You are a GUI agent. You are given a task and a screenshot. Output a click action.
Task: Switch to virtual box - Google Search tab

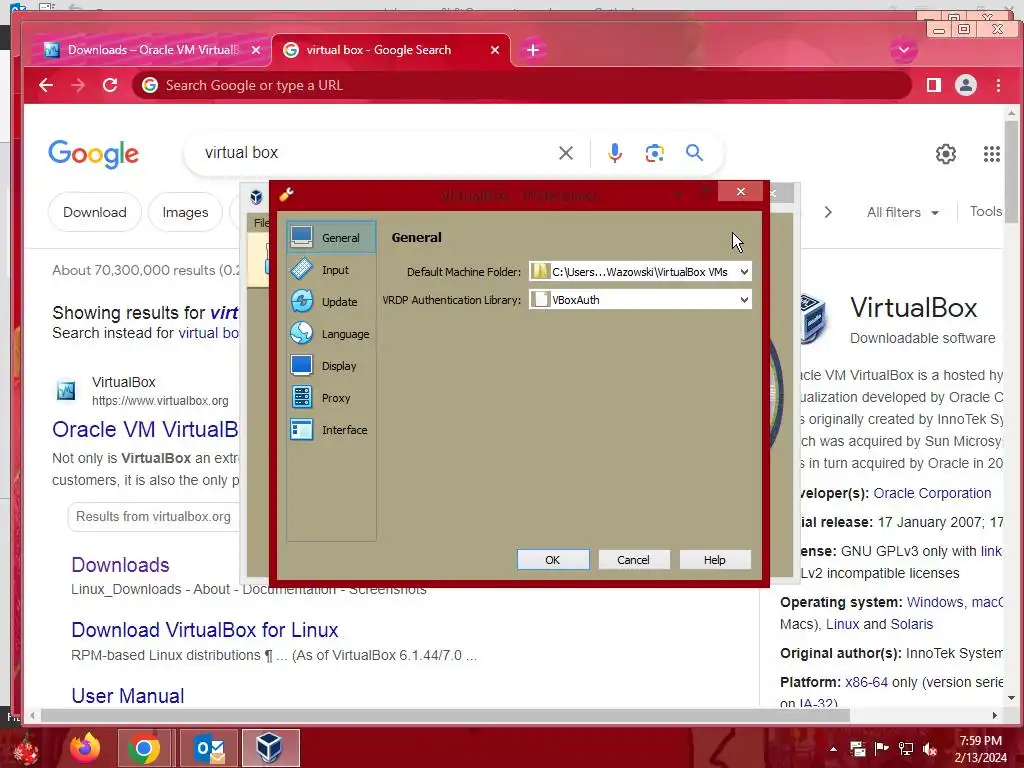pyautogui.click(x=379, y=50)
